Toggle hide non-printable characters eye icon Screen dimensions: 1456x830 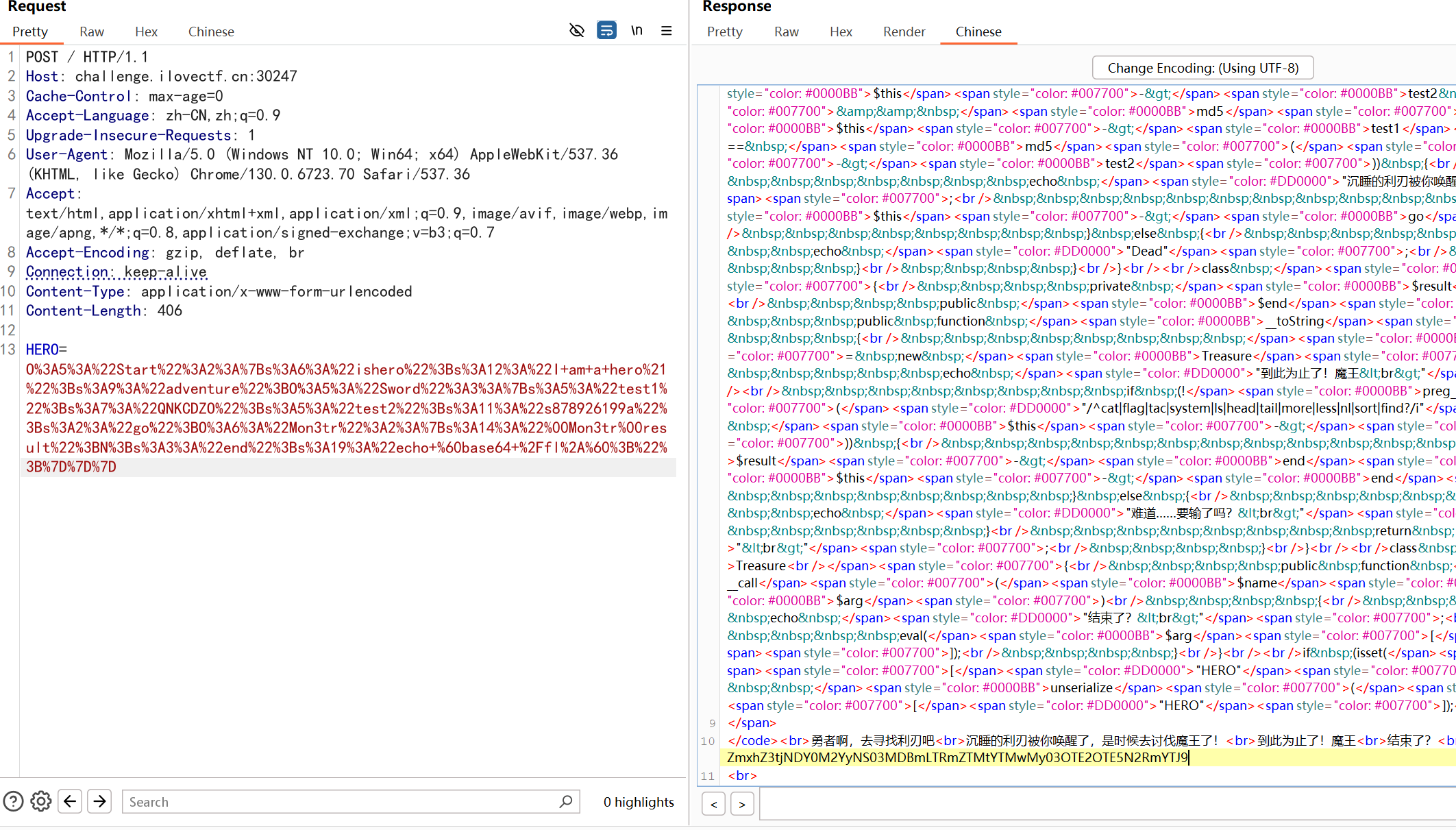[x=576, y=31]
